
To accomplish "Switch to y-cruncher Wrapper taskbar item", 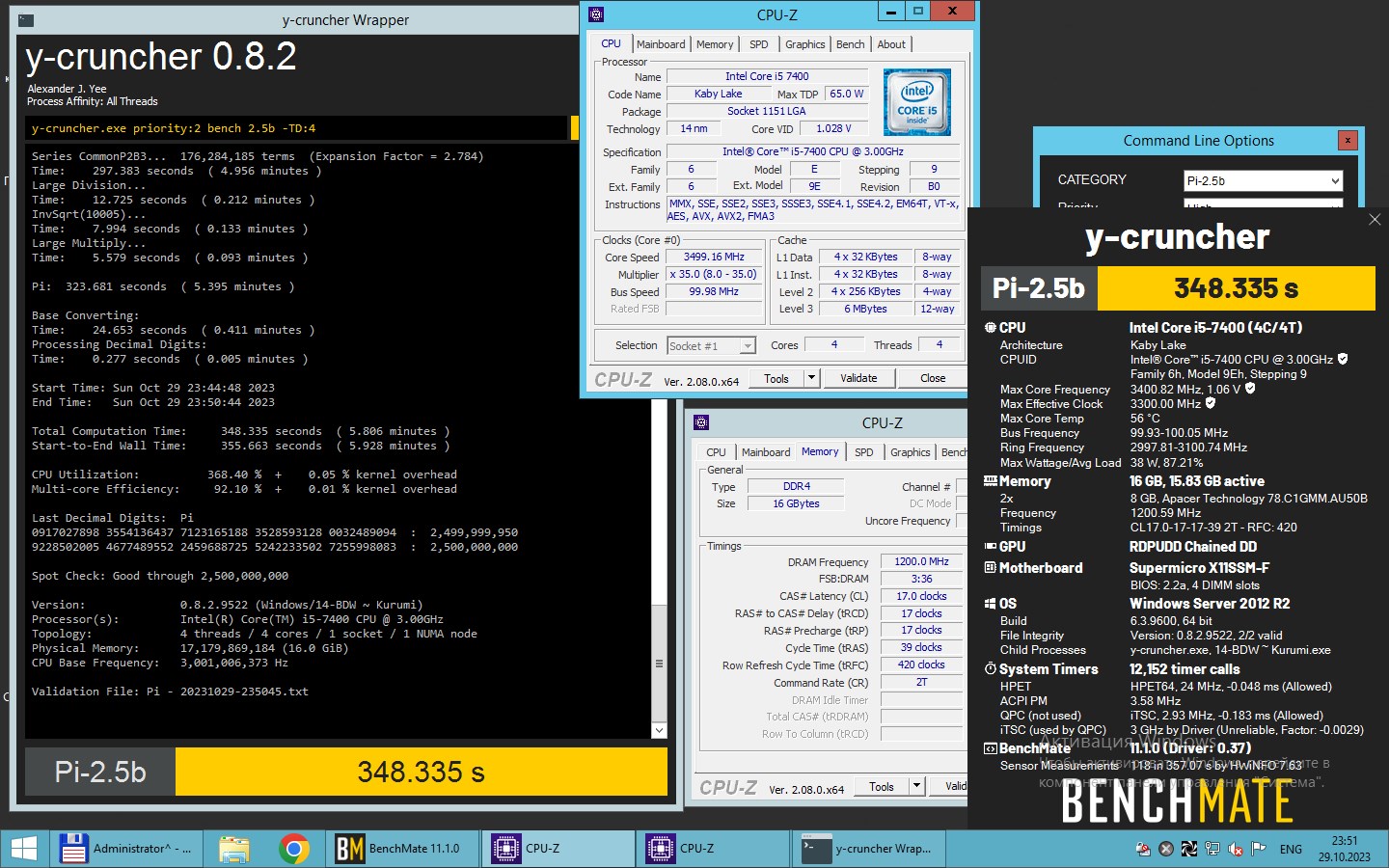I will pyautogui.click(x=868, y=849).
